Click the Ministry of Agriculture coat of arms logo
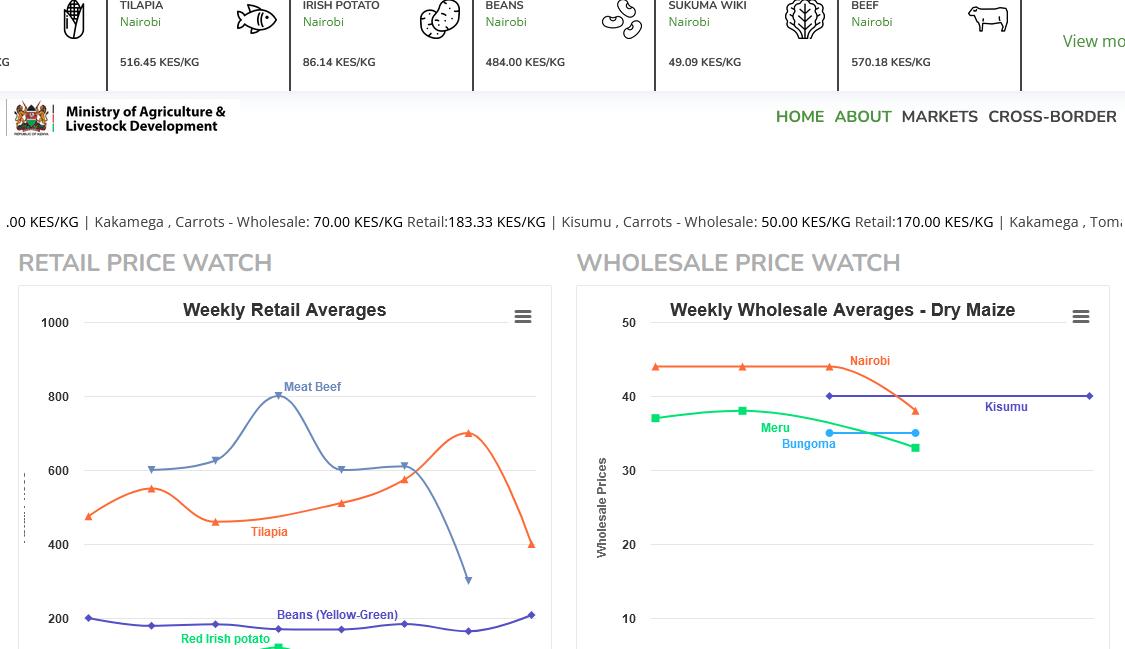Image resolution: width=1125 pixels, height=649 pixels. pos(32,118)
